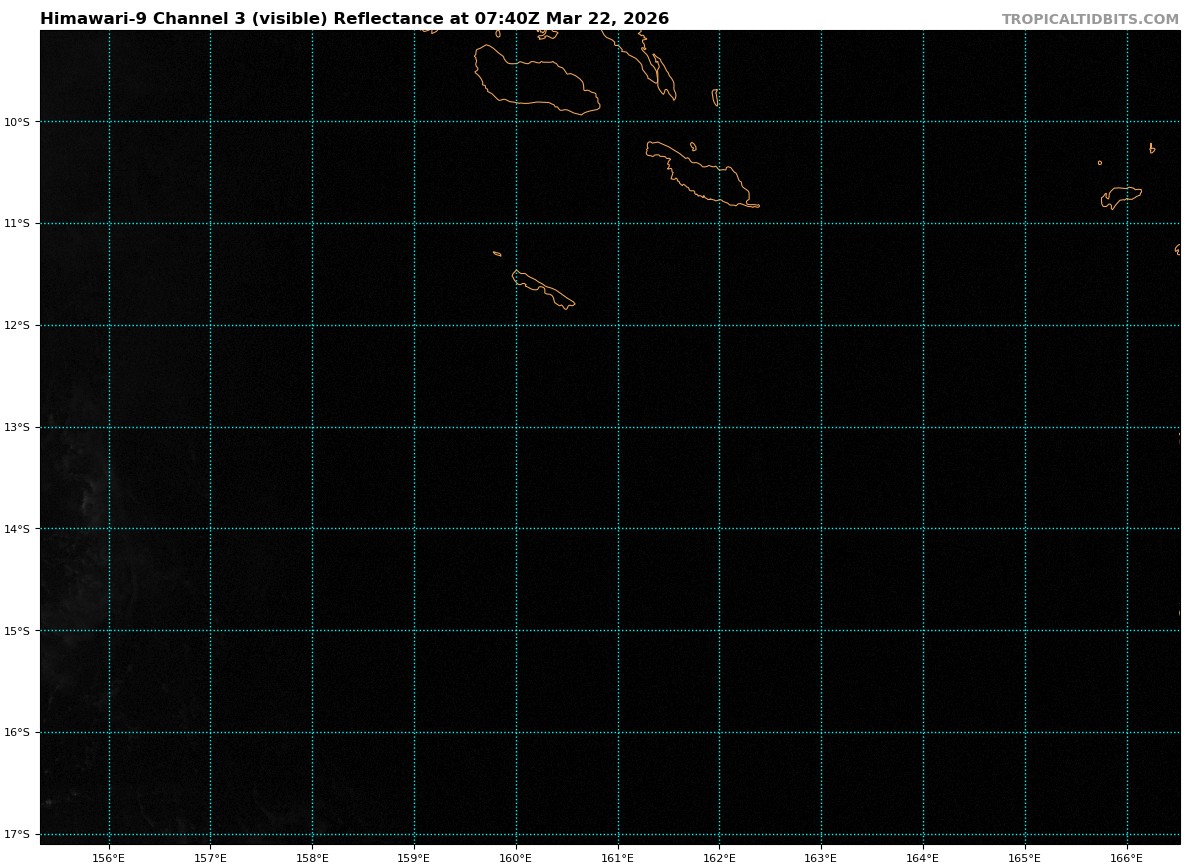Click the grid intersection of 16°S and 164°E

pyautogui.click(x=923, y=732)
